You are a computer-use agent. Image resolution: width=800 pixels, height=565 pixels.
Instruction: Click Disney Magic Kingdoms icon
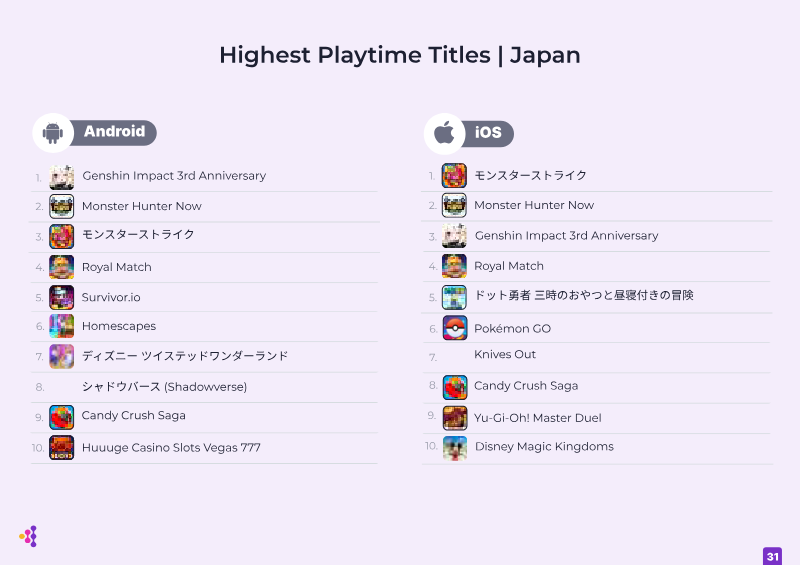coord(455,447)
